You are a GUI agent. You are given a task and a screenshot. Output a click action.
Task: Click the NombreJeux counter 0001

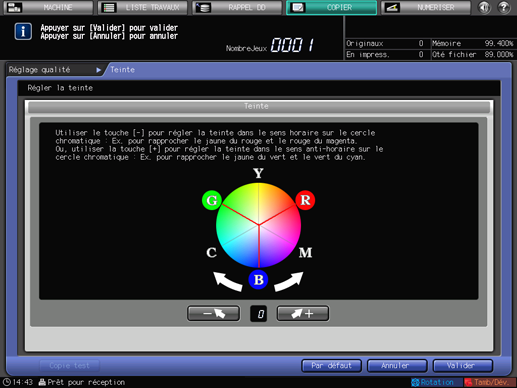(292, 45)
